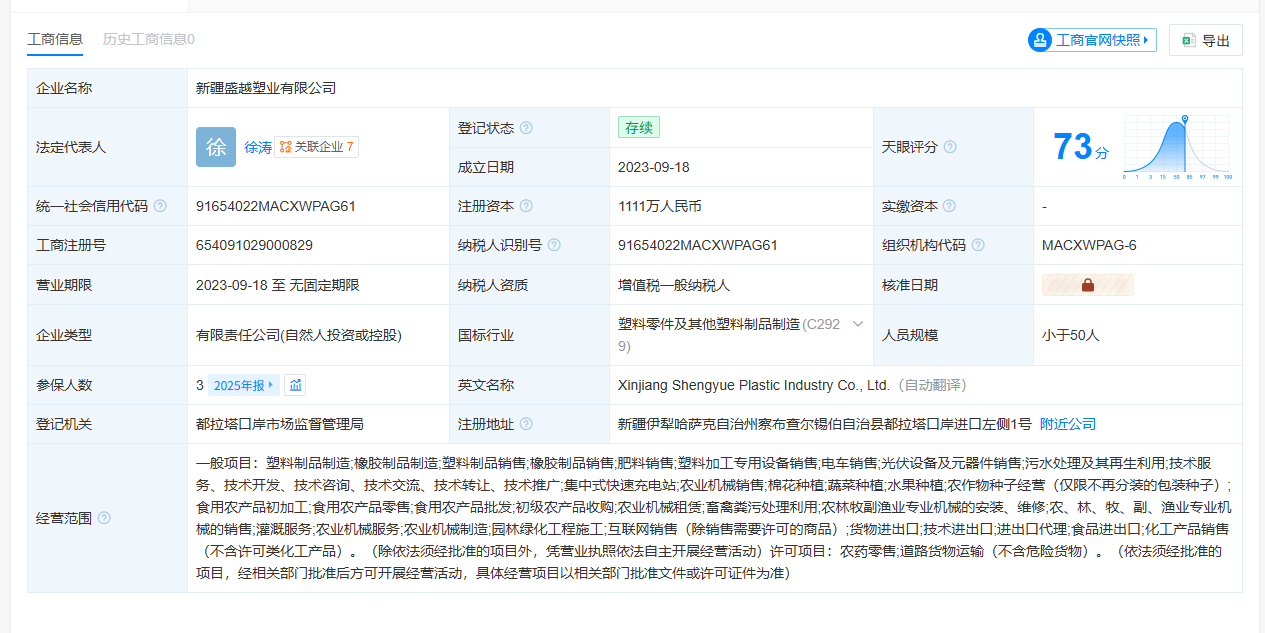Click help icon beside 注册地址
The height and width of the screenshot is (633, 1265).
tap(526, 424)
